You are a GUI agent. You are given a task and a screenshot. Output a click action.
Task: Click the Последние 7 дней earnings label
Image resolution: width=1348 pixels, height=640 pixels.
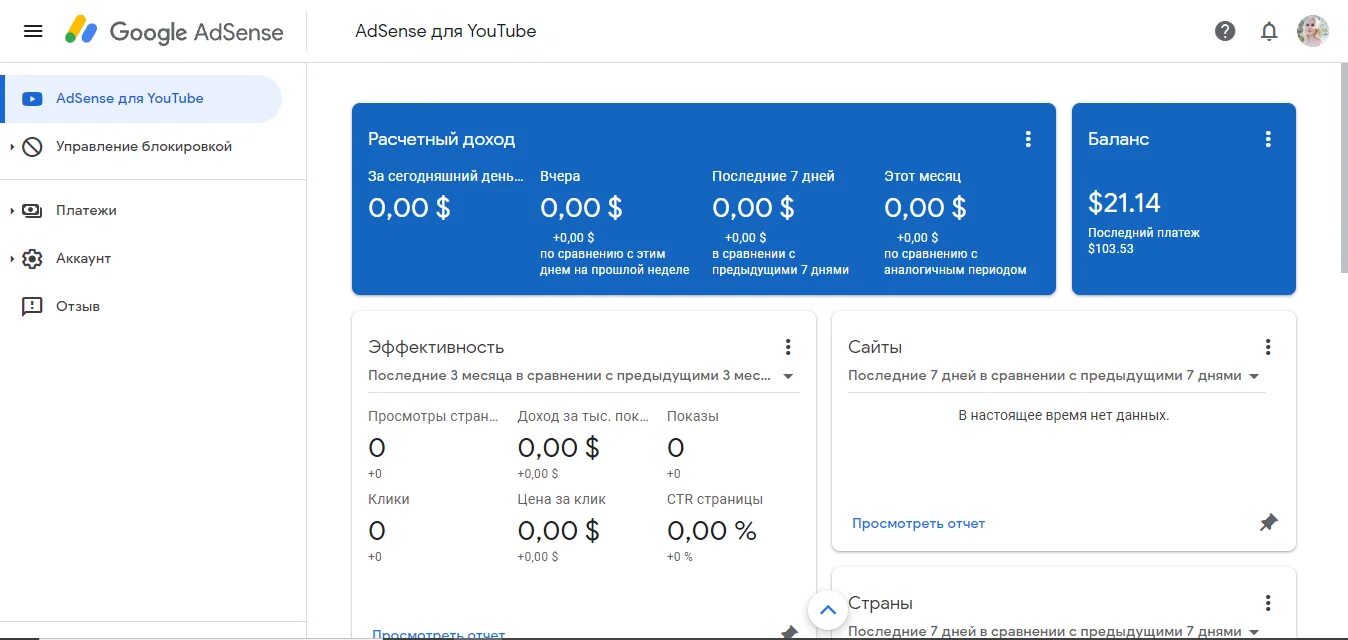point(773,176)
